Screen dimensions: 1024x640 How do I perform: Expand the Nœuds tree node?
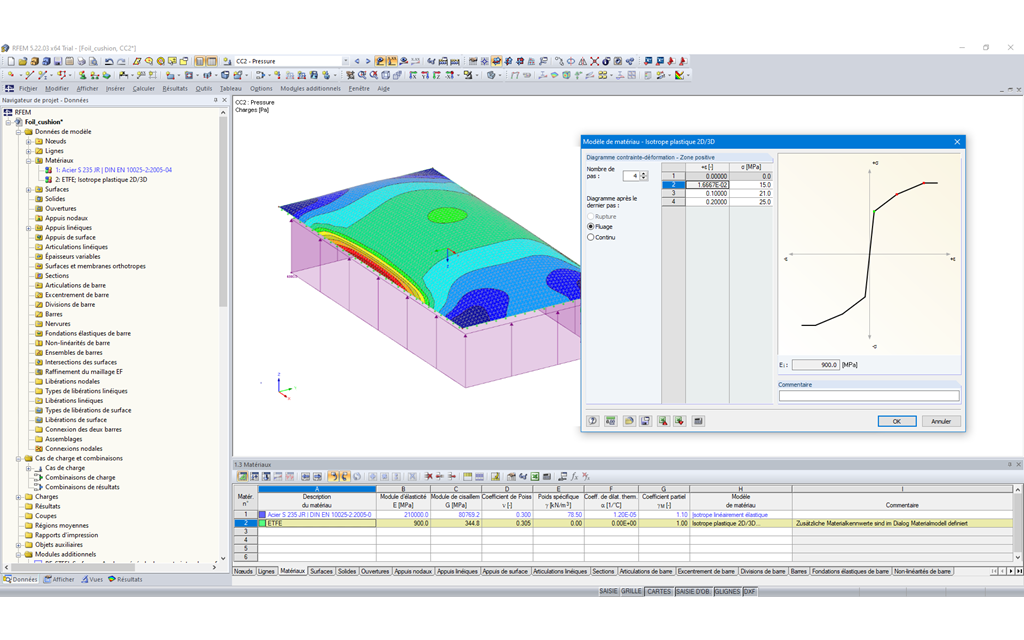(29, 141)
